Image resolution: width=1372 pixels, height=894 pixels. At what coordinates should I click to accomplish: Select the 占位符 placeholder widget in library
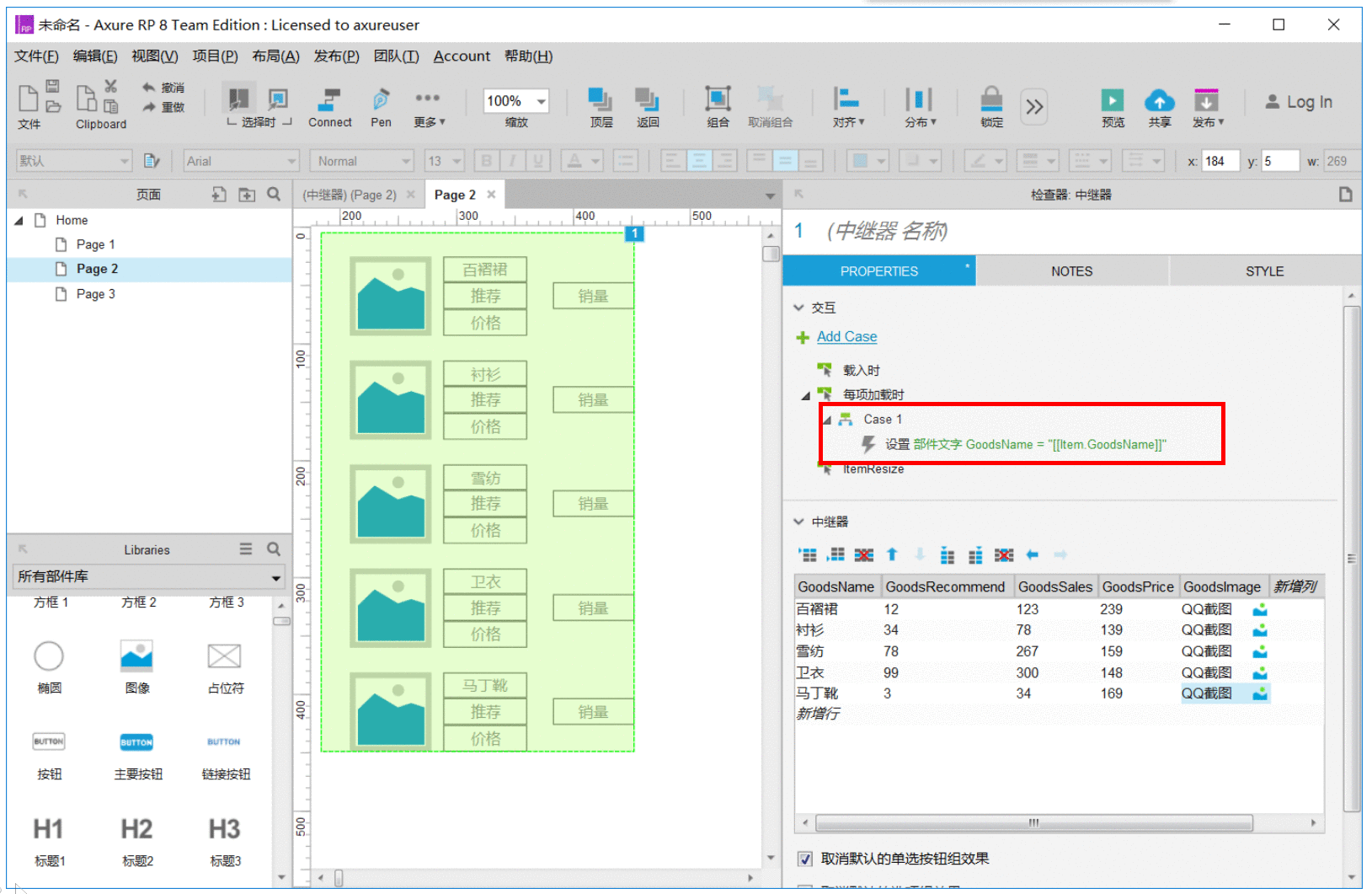(224, 656)
